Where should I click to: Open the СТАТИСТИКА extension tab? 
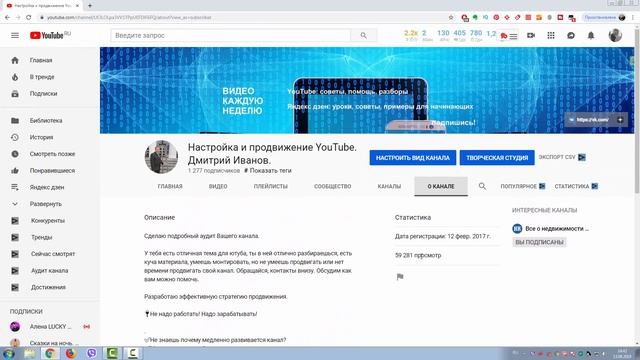pyautogui.click(x=576, y=186)
